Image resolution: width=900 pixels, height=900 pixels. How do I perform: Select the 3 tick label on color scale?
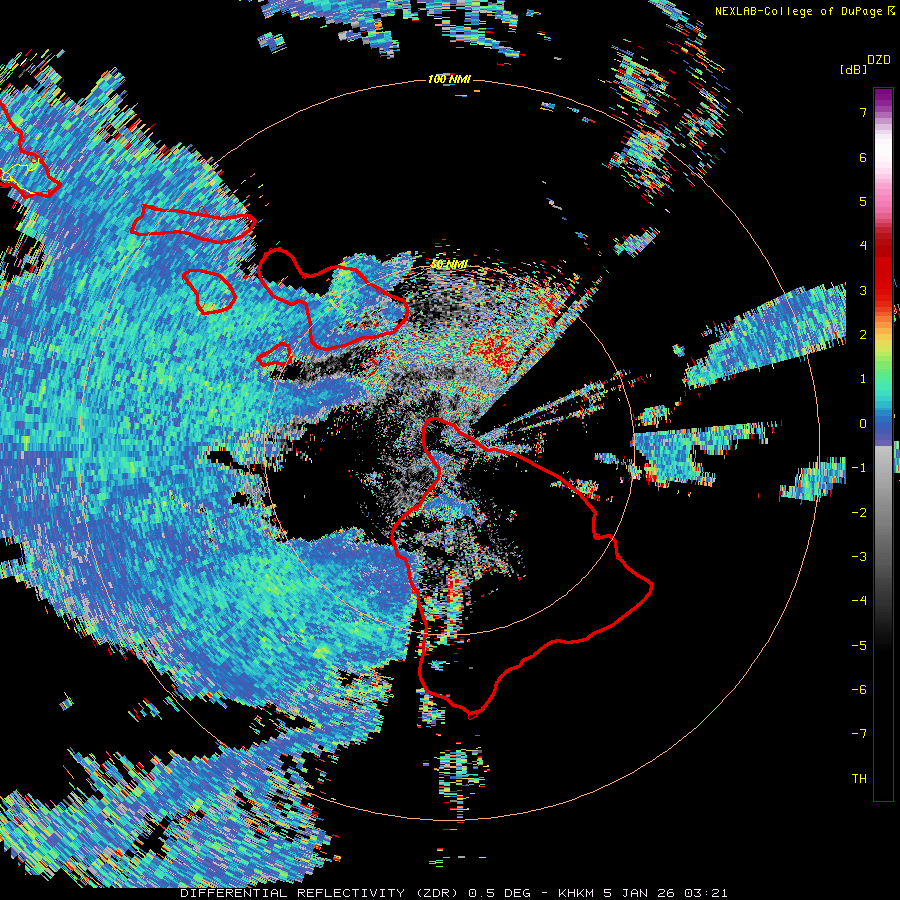863,290
